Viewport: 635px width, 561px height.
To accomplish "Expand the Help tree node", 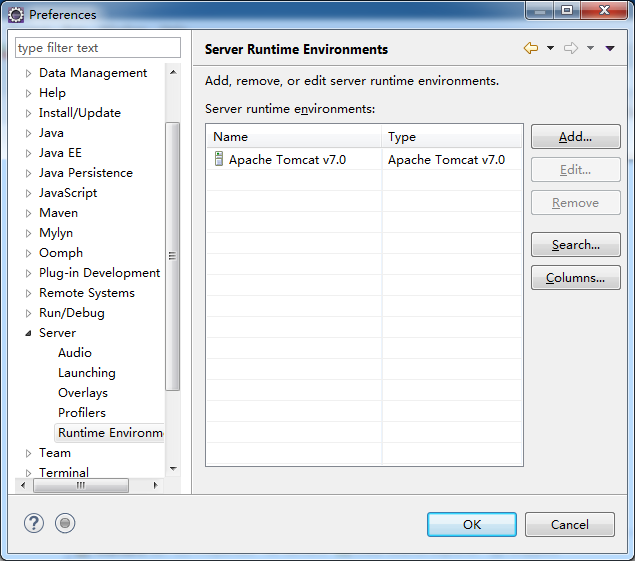I will click(x=28, y=93).
